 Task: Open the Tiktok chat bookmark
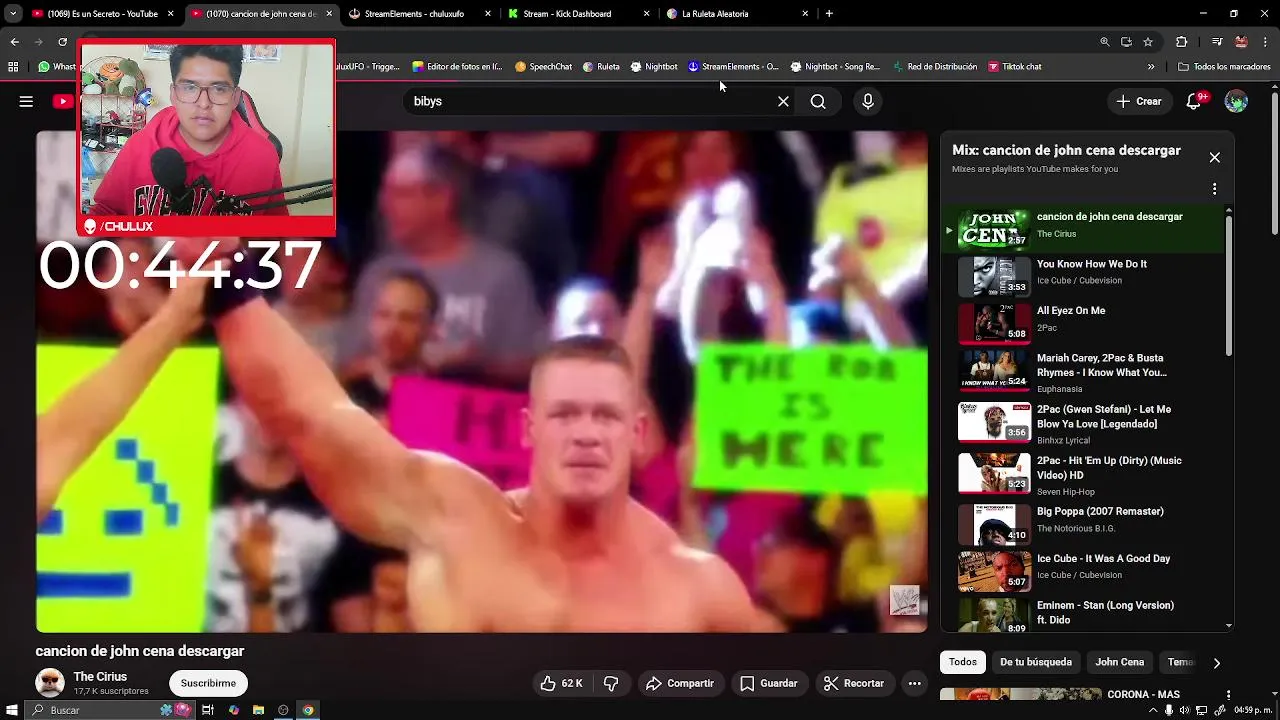(x=1015, y=67)
